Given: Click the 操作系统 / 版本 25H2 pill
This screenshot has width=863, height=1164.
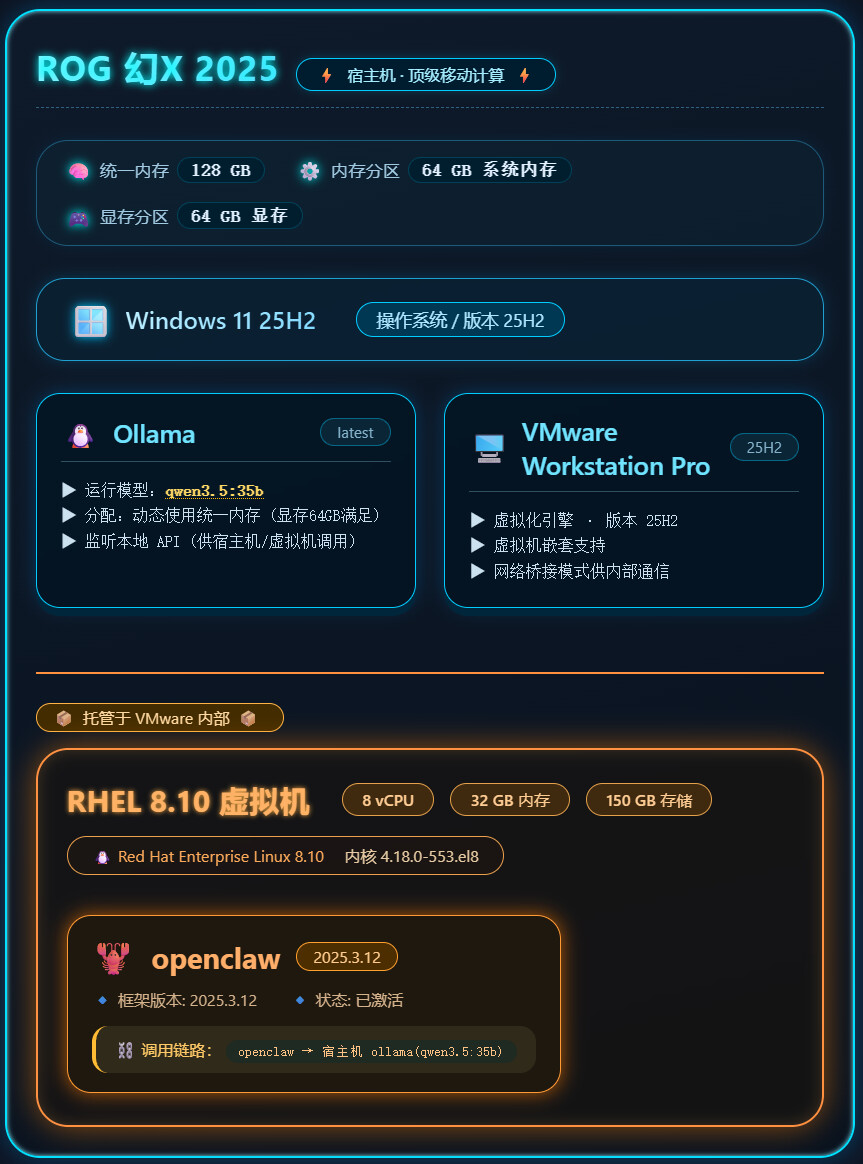Looking at the screenshot, I should 460,320.
